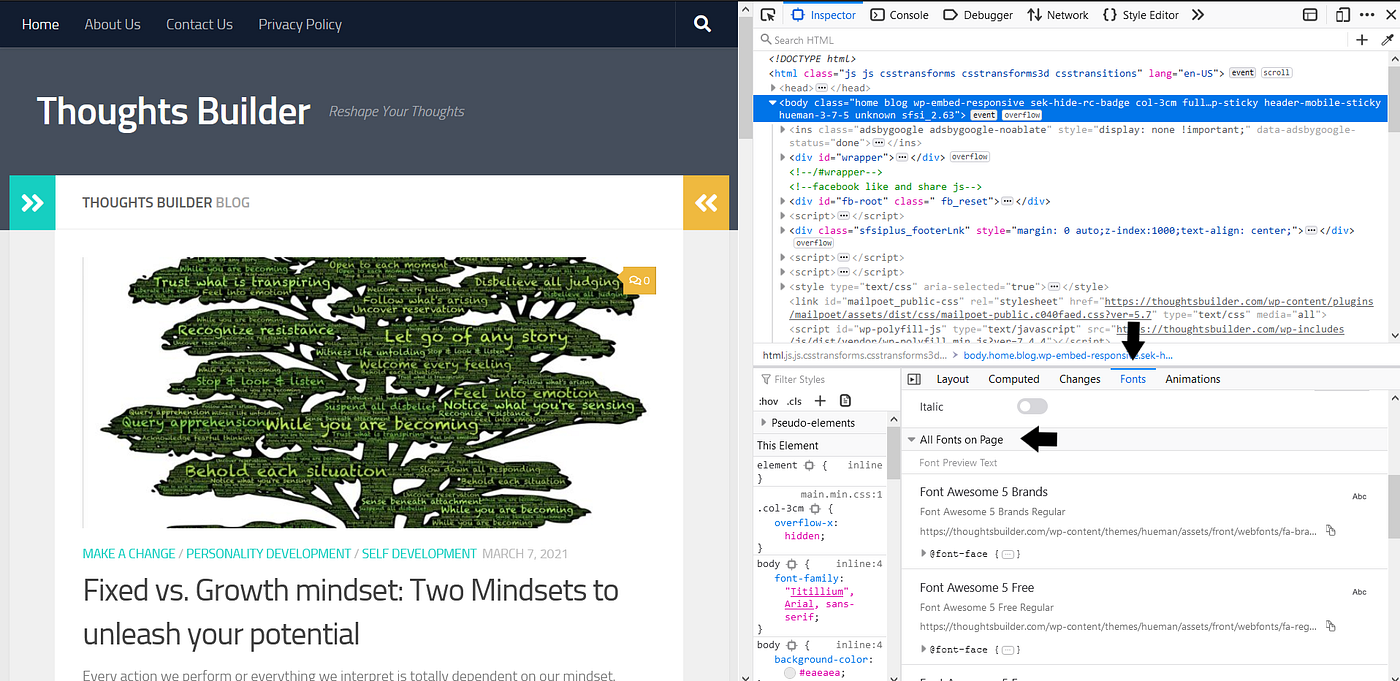Open the Network tab

pyautogui.click(x=1058, y=15)
